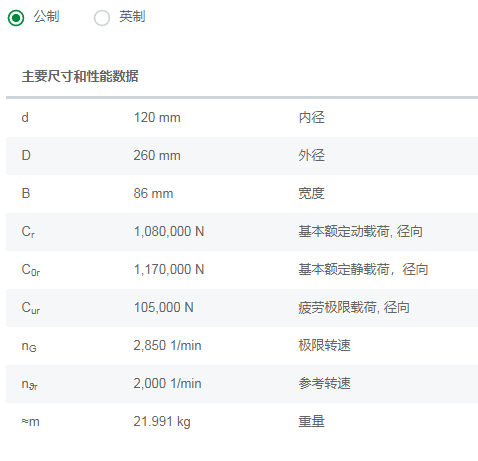Click the 86 mm width value

[x=153, y=193]
